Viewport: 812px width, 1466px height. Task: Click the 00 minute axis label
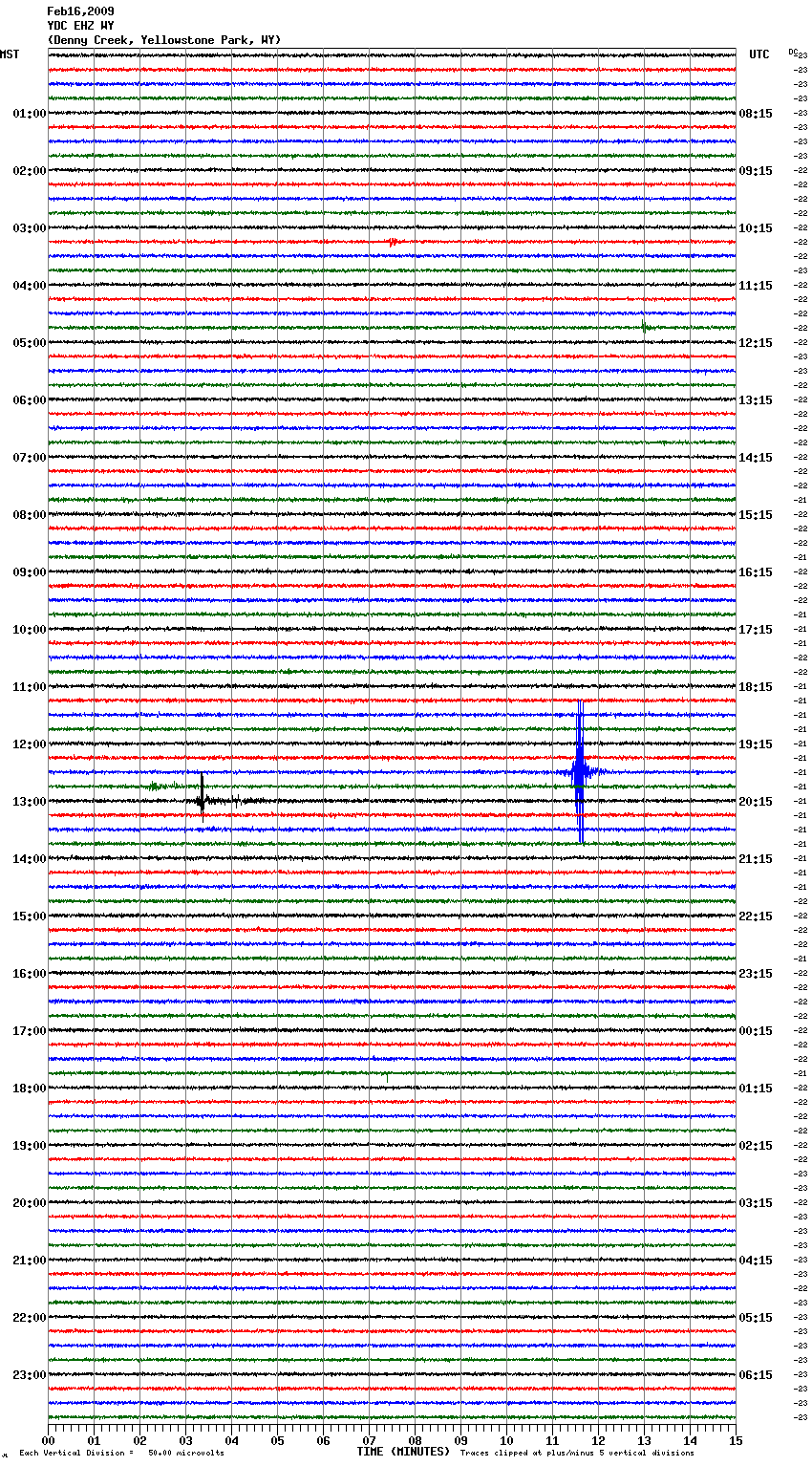(48, 1441)
